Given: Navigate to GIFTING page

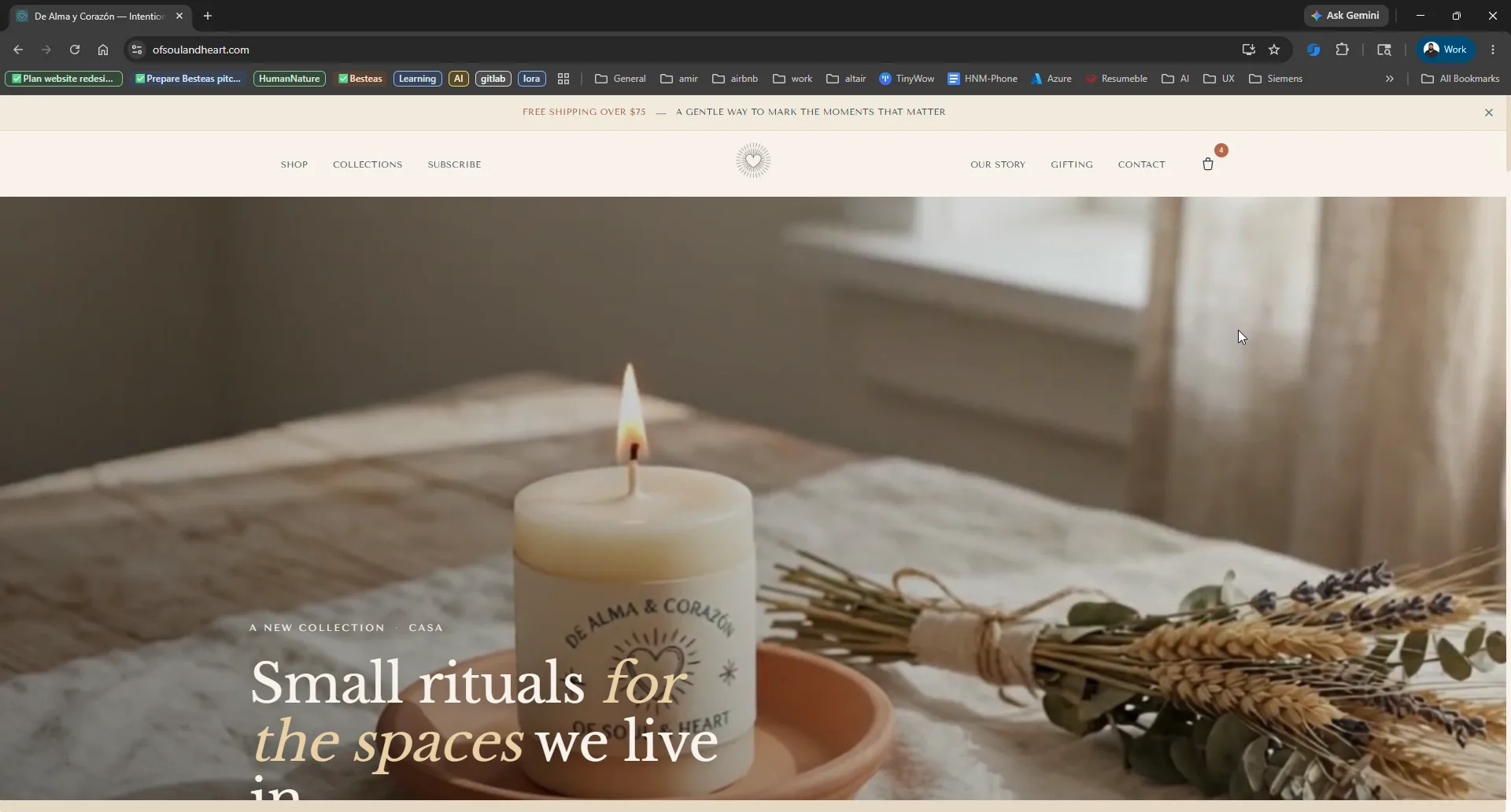Looking at the screenshot, I should point(1072,164).
